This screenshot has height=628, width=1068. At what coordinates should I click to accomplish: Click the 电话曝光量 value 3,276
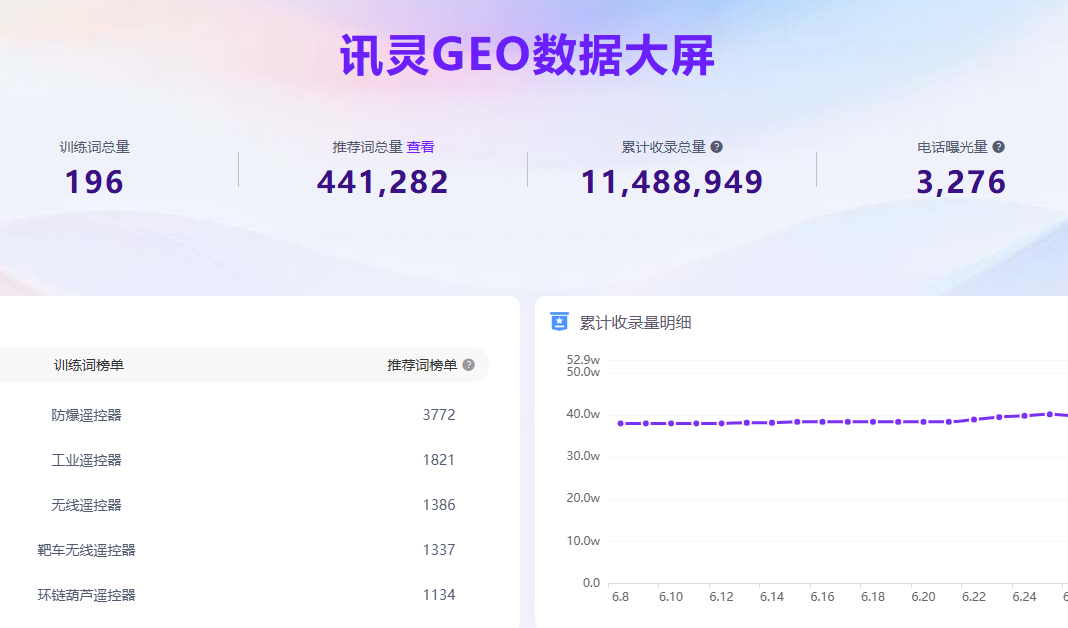point(960,182)
